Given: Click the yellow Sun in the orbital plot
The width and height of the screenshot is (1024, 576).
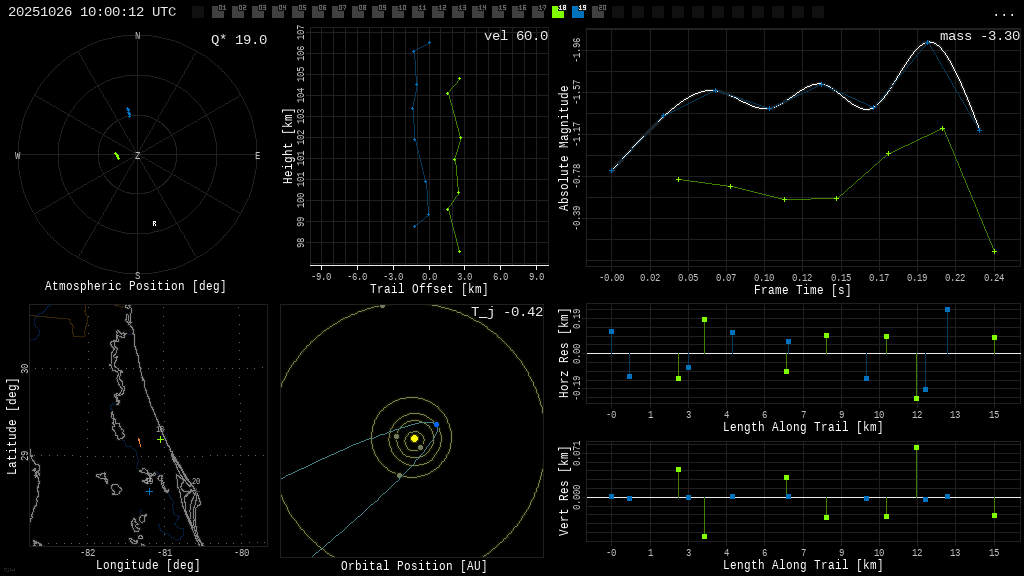Looking at the screenshot, I should pos(414,438).
